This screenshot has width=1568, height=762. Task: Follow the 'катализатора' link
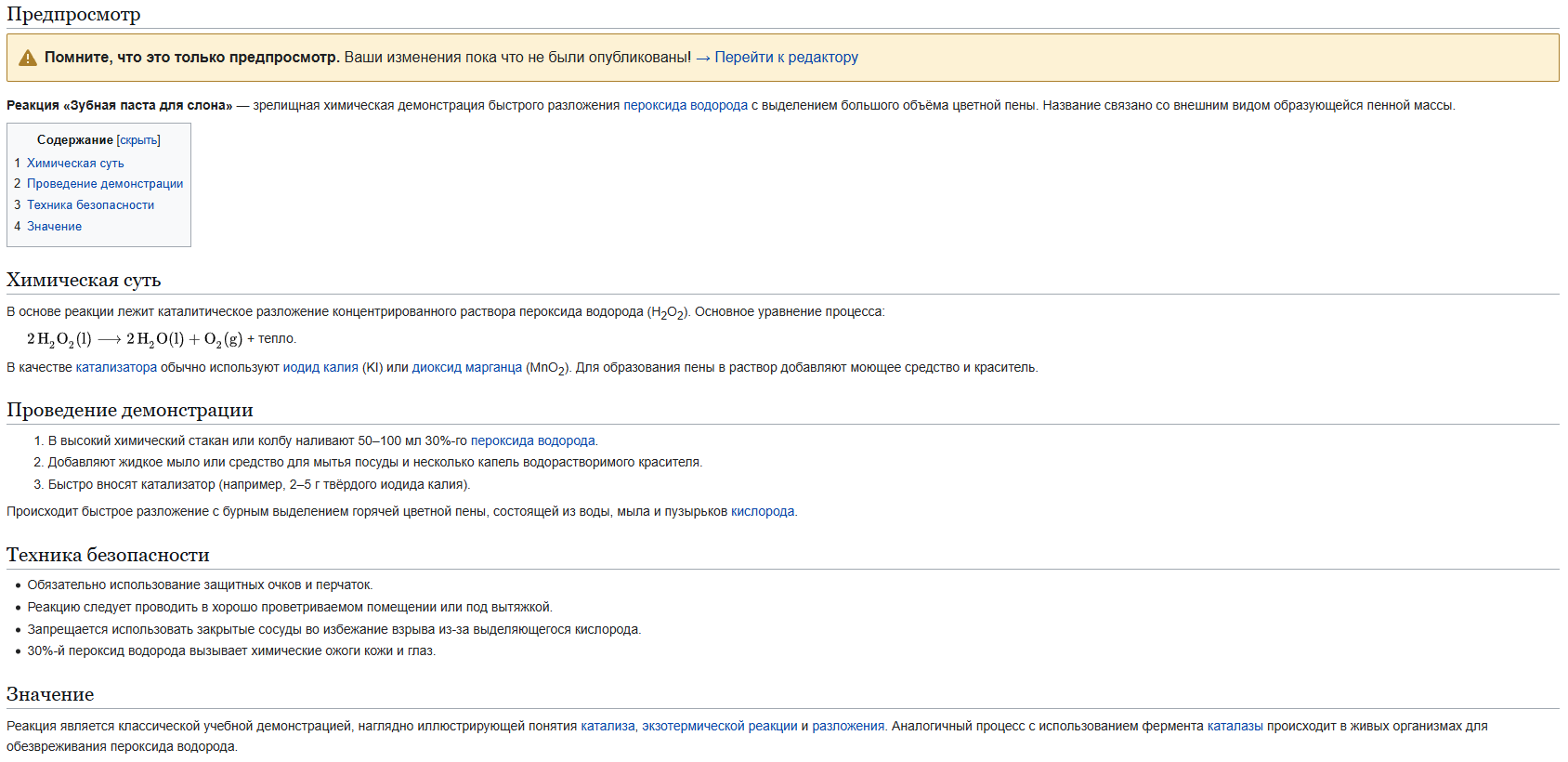(116, 368)
